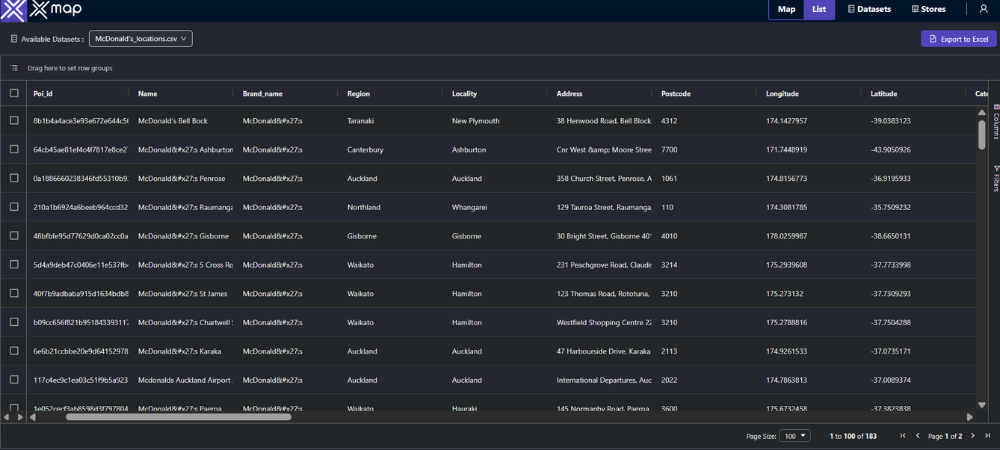Click the horizontal scrollbar thumb
This screenshot has height=450, width=1000.
[x=178, y=417]
